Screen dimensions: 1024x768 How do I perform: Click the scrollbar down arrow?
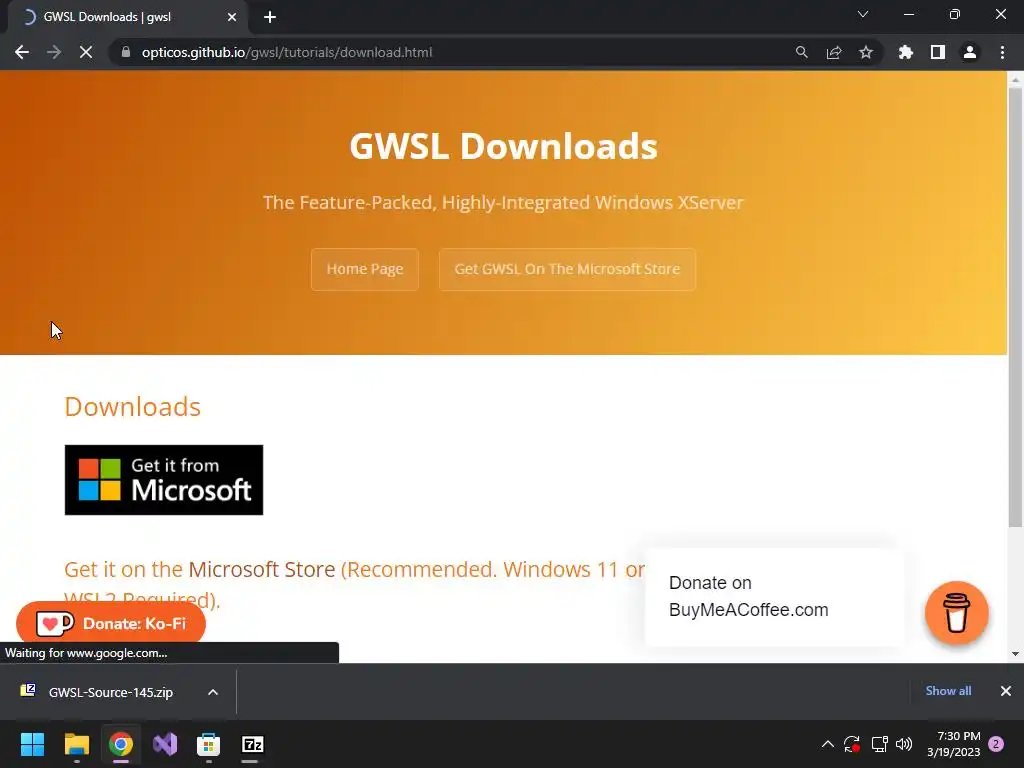point(1015,654)
